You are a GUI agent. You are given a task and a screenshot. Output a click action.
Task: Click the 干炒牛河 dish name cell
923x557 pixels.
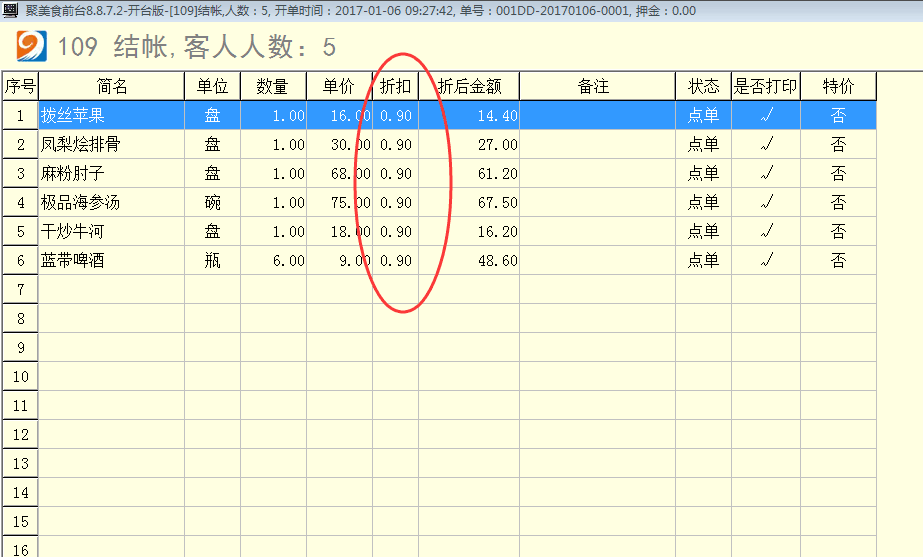coord(72,231)
